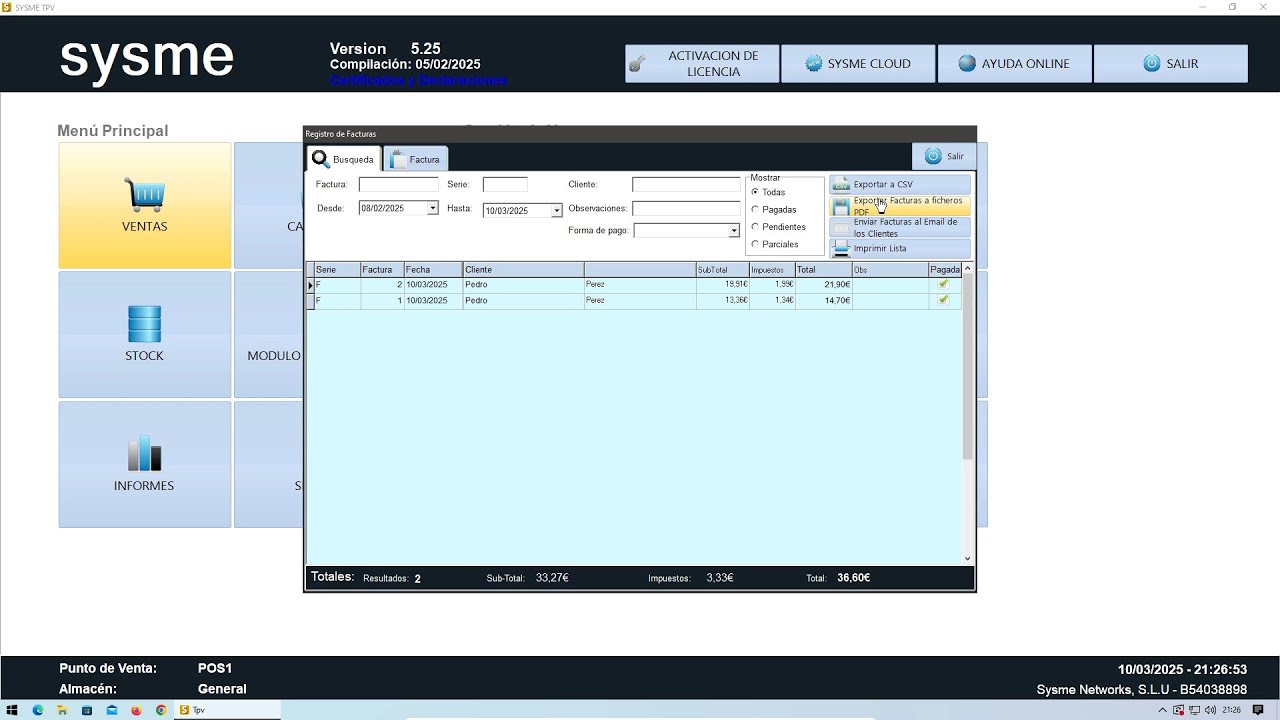The height and width of the screenshot is (720, 1280).
Task: Sort by the Impuestos column header
Action: pyautogui.click(x=772, y=270)
